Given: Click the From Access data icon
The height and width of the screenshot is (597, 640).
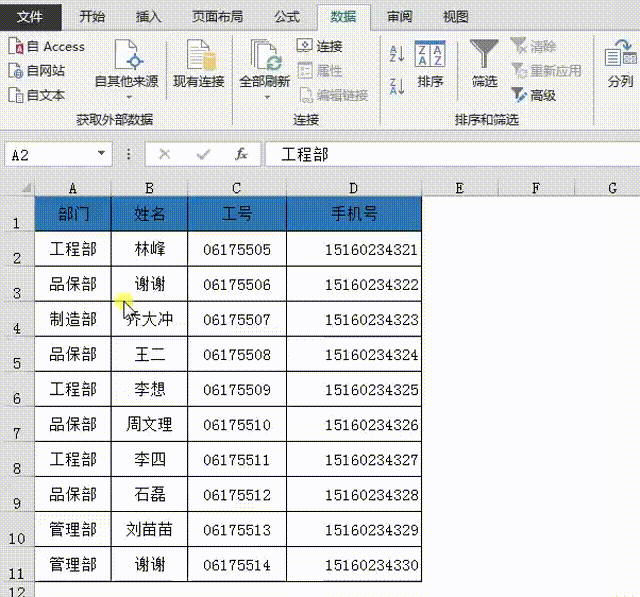Looking at the screenshot, I should [16, 46].
